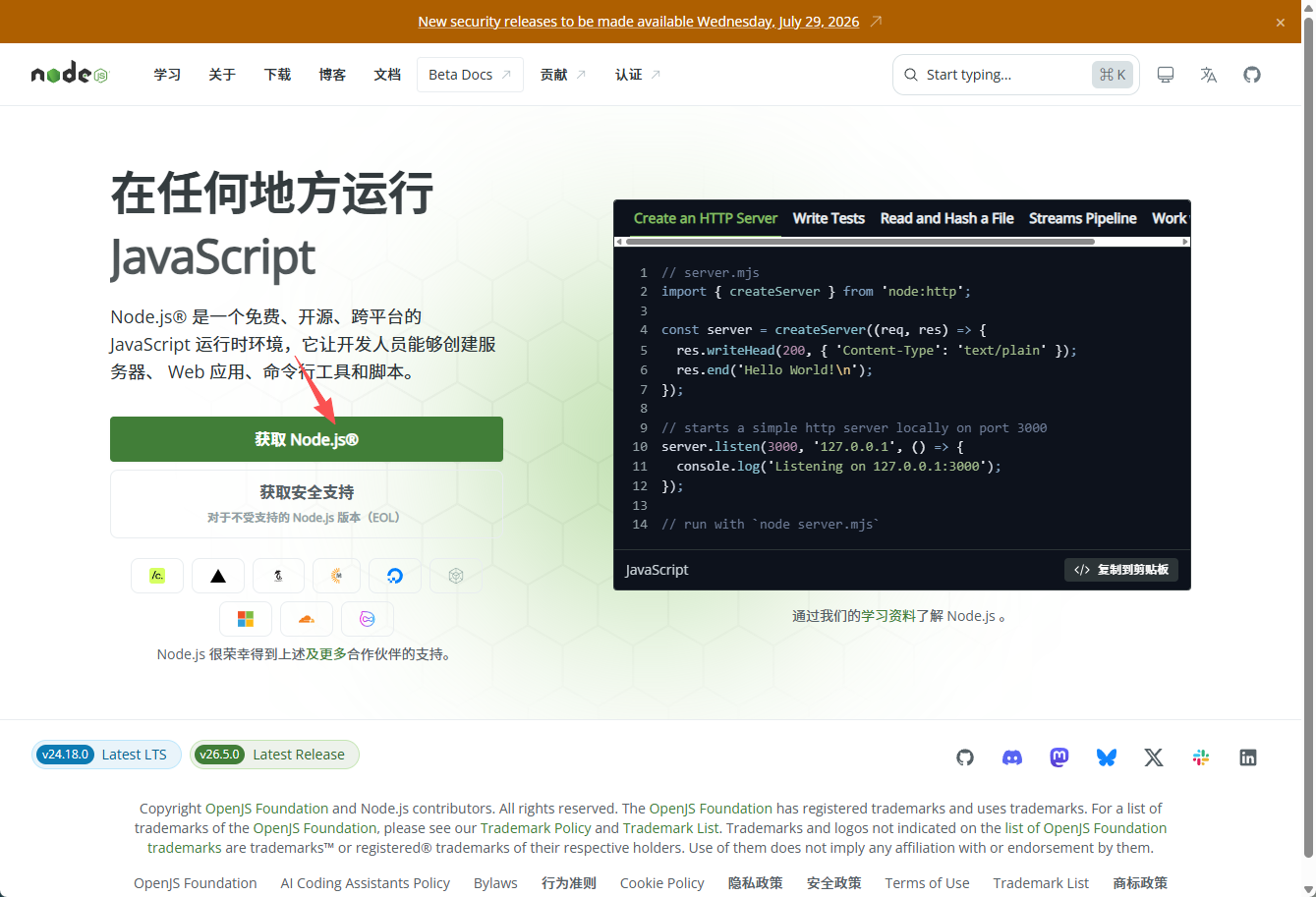Open the 学习资料 link under the code
The width and height of the screenshot is (1316, 897).
(889, 616)
